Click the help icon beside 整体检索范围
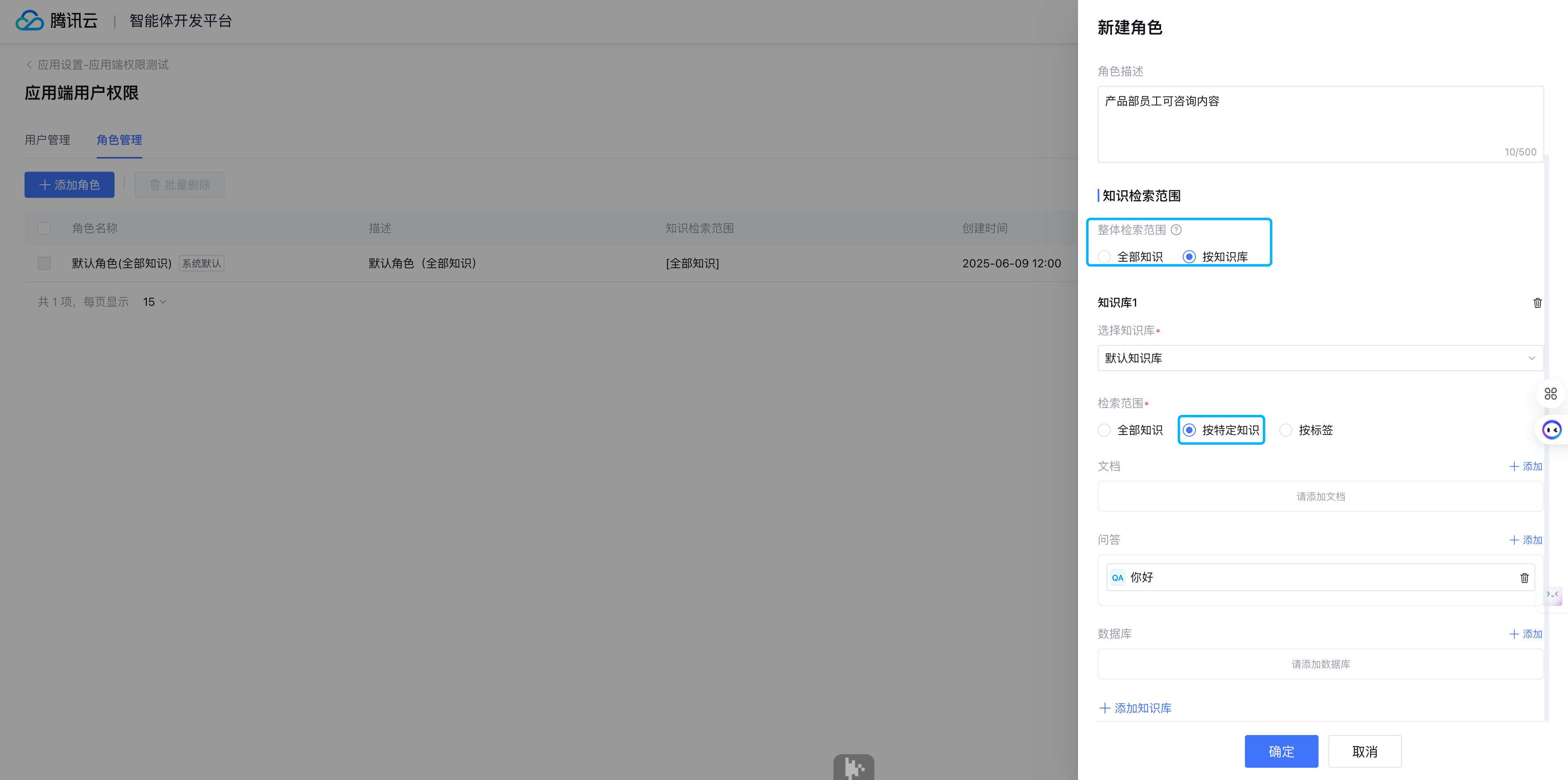The image size is (1568, 780). [x=1176, y=230]
